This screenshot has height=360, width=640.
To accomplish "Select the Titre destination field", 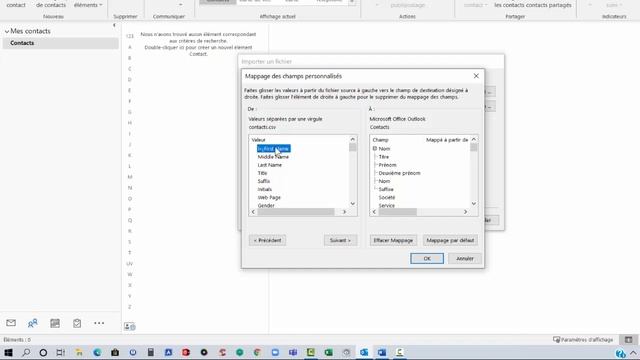I will [384, 157].
